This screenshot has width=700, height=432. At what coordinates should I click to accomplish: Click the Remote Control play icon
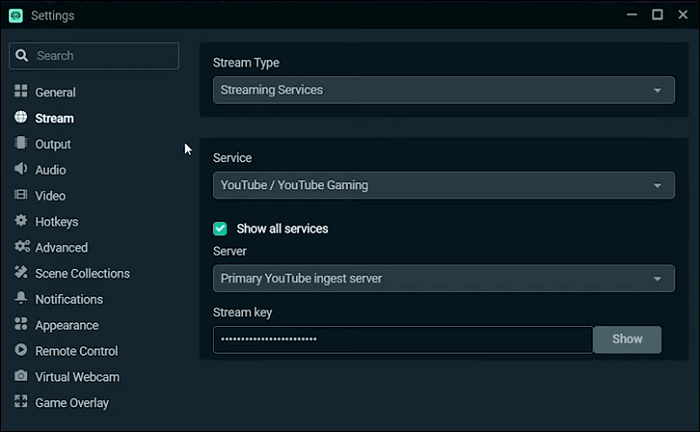click(x=21, y=351)
